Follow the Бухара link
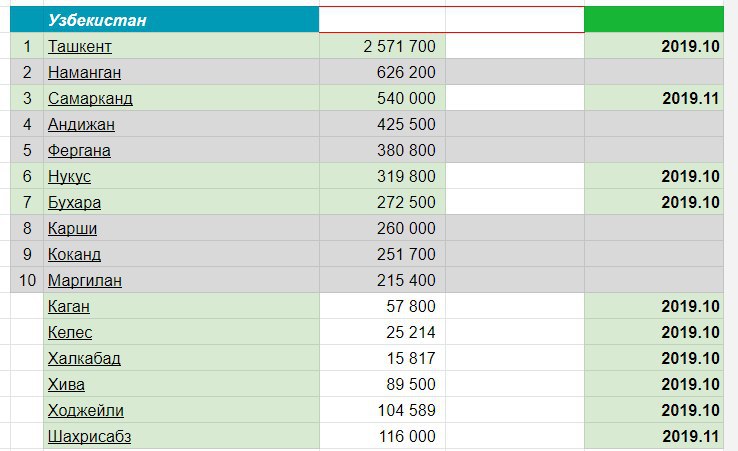 coord(74,202)
